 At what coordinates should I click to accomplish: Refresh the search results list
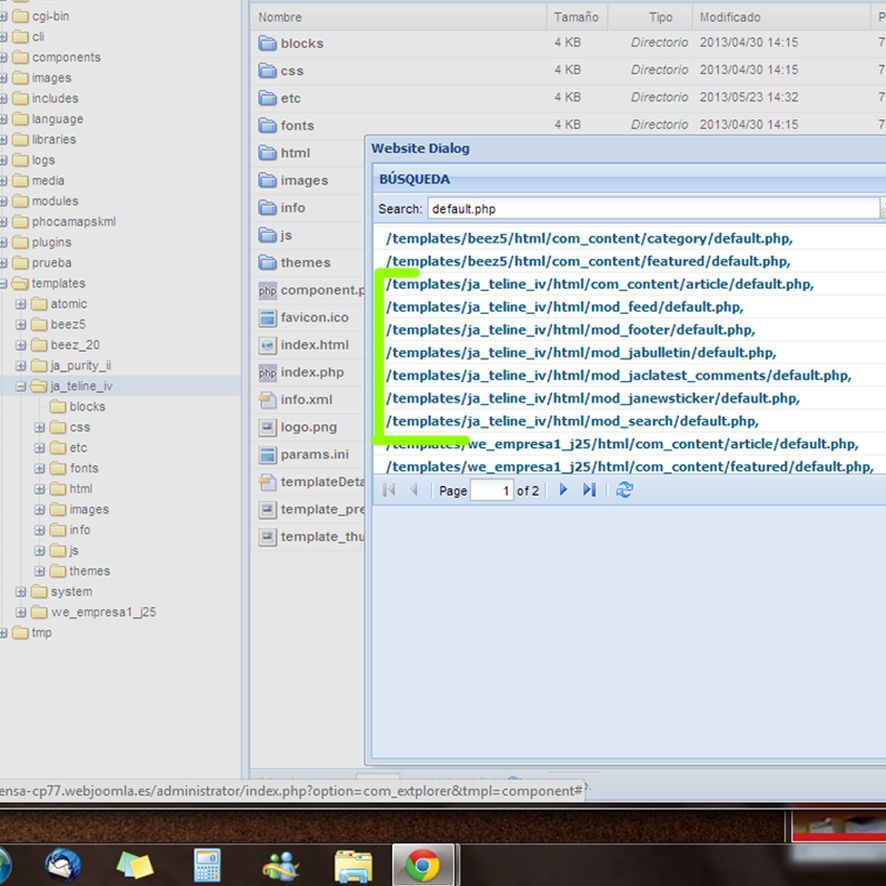[x=624, y=490]
